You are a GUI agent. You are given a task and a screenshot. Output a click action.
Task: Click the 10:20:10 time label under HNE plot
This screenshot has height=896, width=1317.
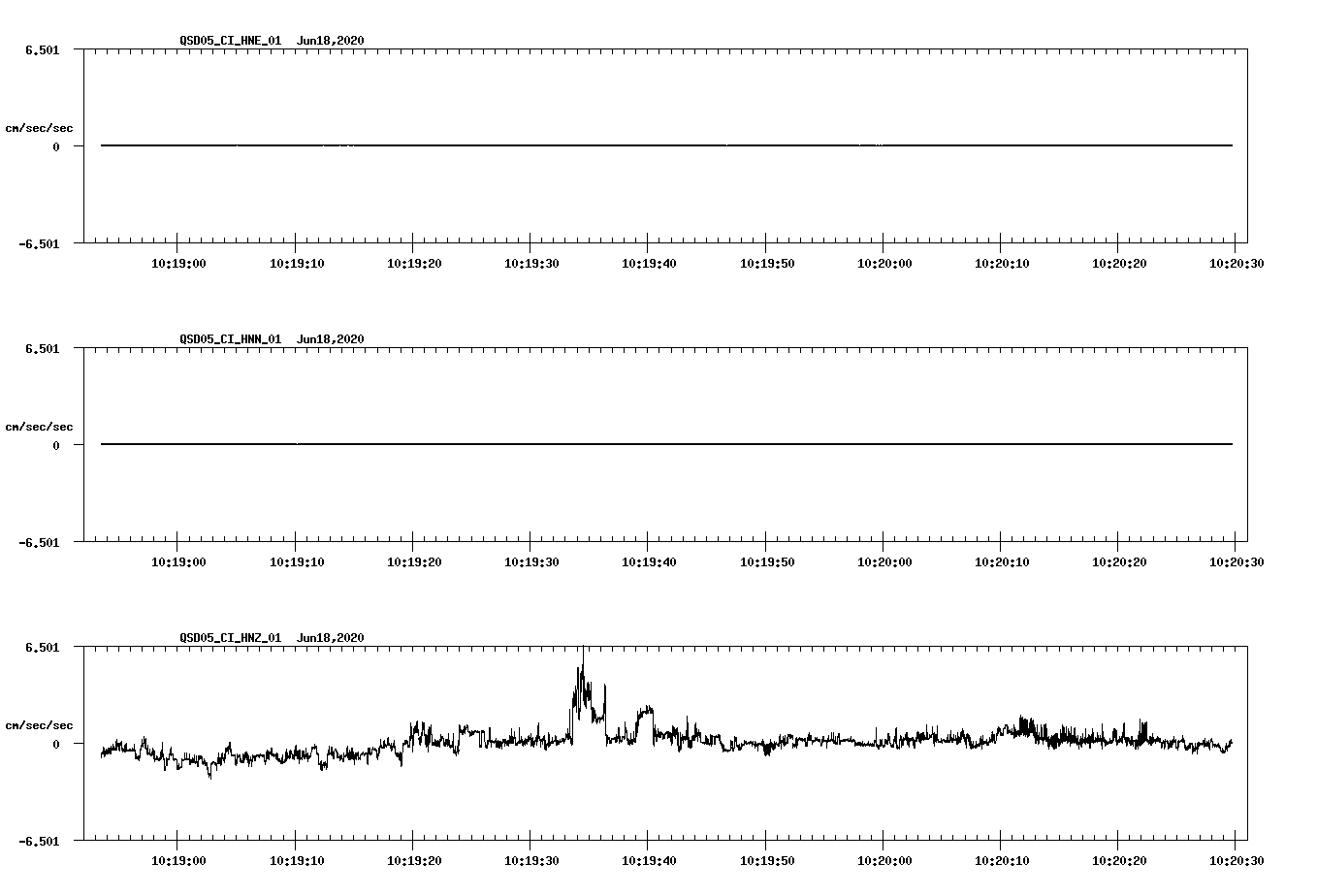(1001, 263)
